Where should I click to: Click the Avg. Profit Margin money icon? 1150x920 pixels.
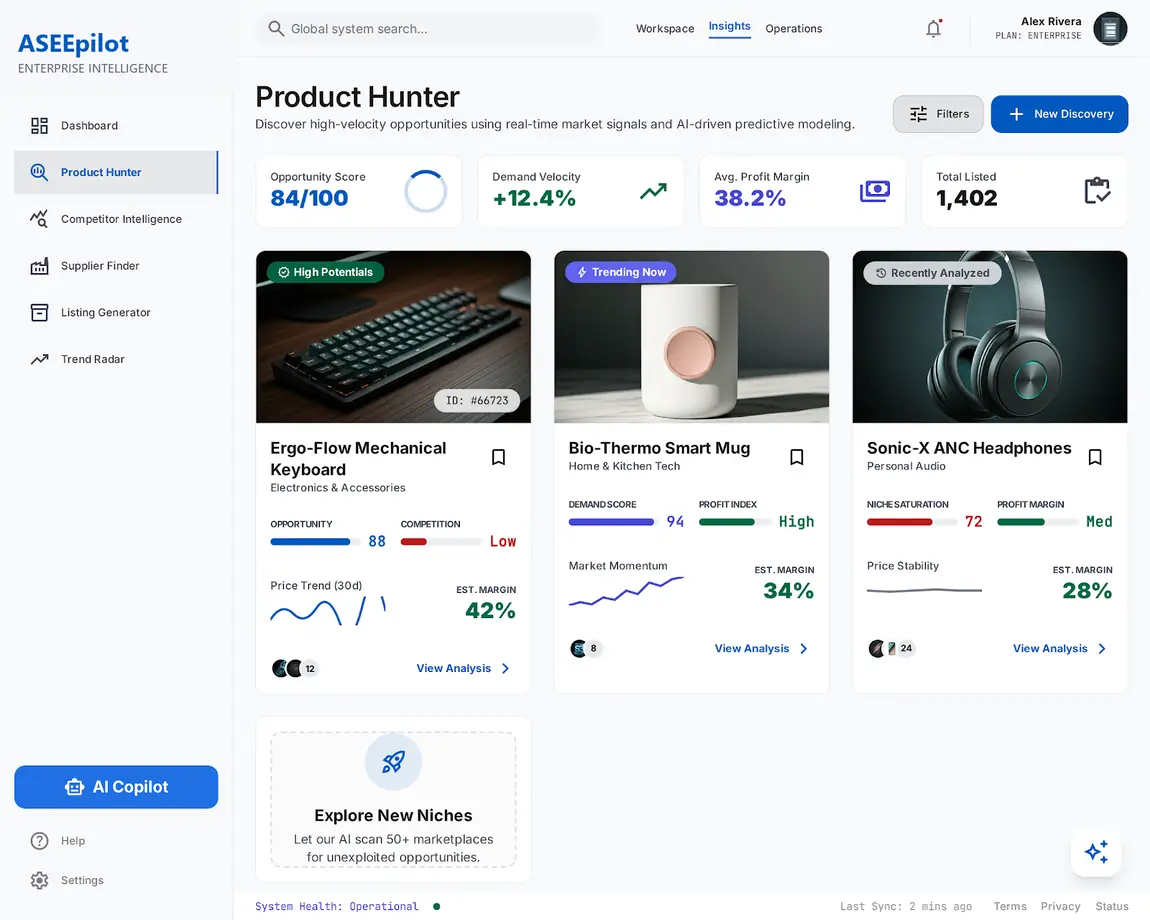pos(875,191)
